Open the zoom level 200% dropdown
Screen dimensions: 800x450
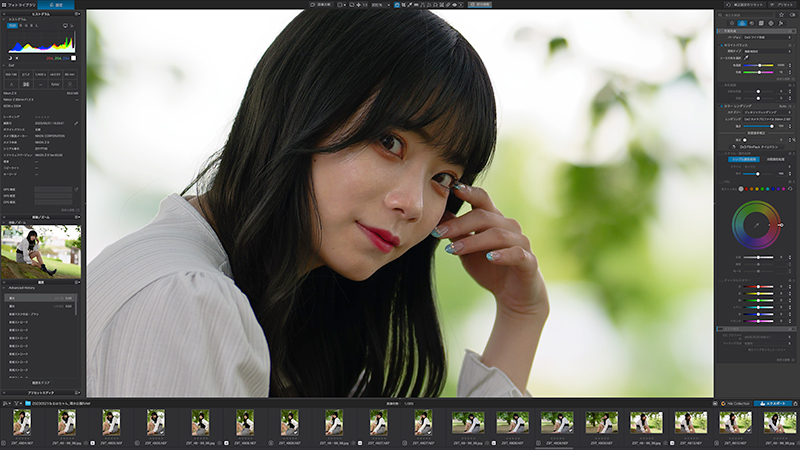[382, 5]
